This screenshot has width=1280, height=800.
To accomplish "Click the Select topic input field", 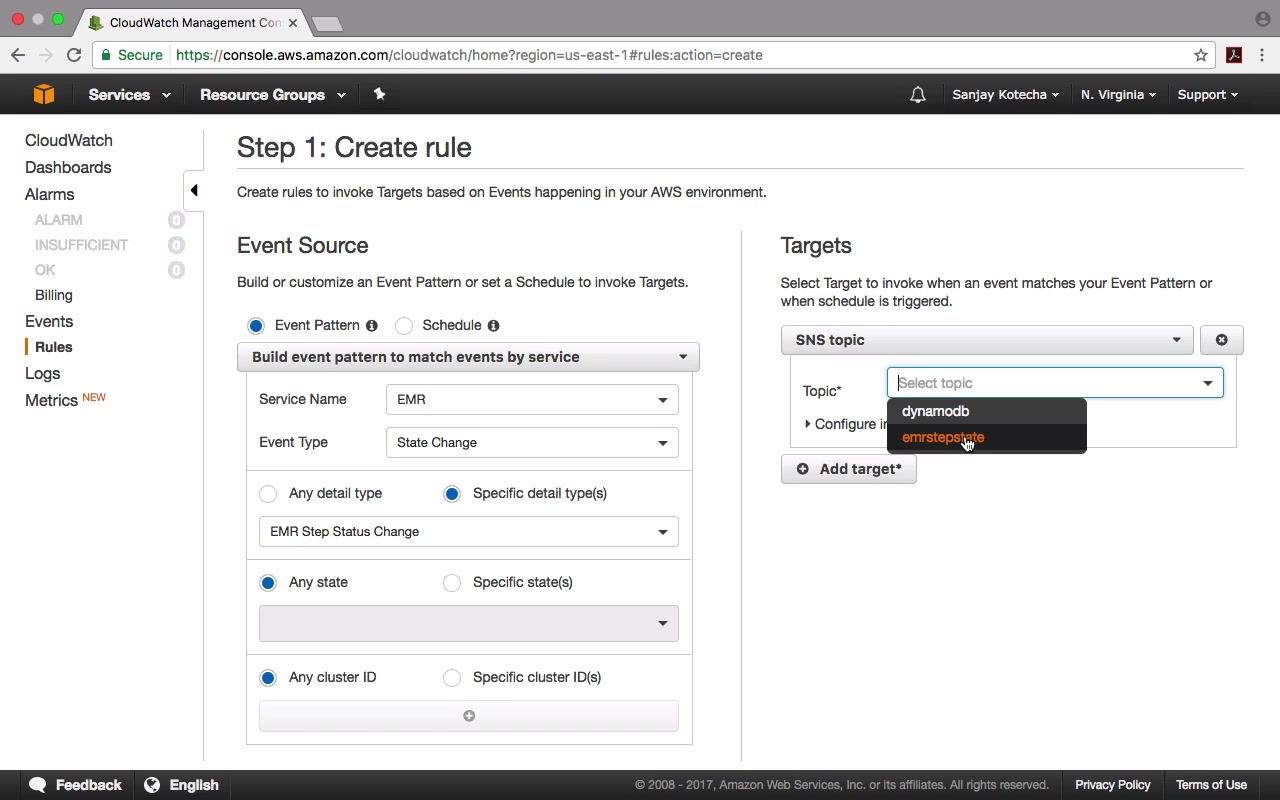I will coord(1045,383).
